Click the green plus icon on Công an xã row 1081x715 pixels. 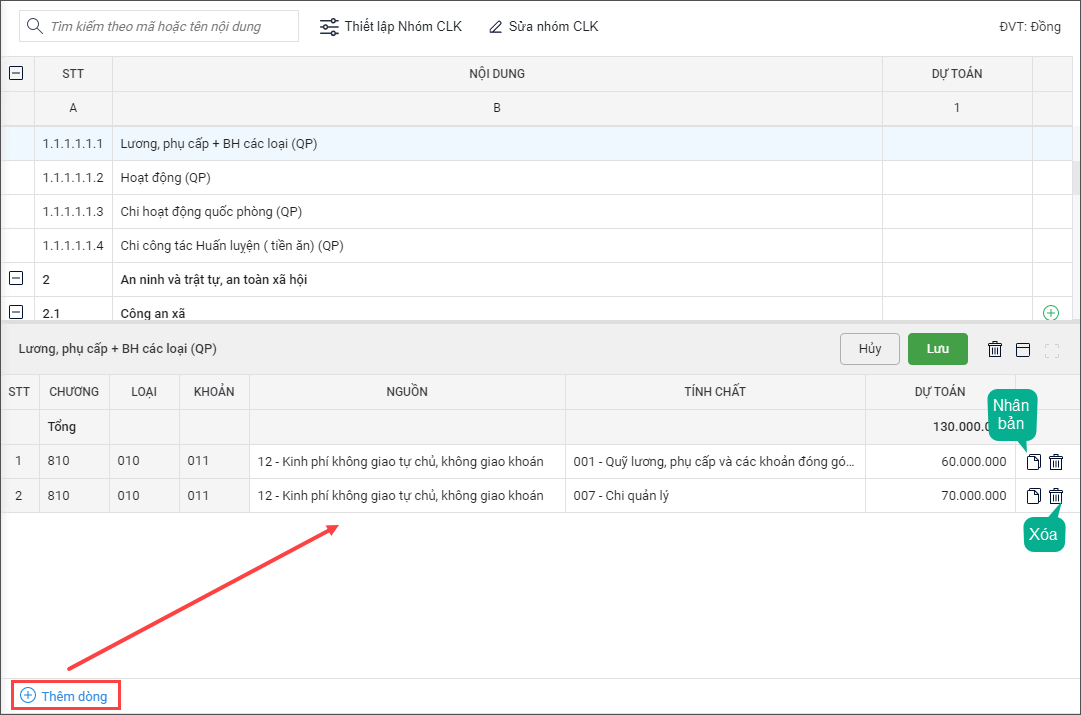[x=1051, y=313]
